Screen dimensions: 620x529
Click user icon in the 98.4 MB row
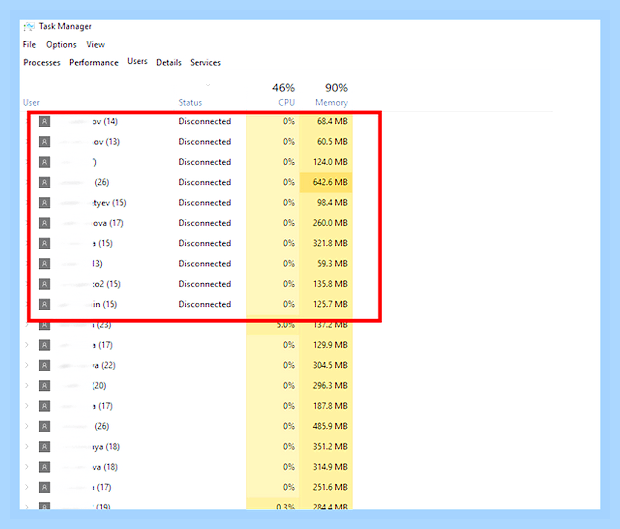[45, 202]
